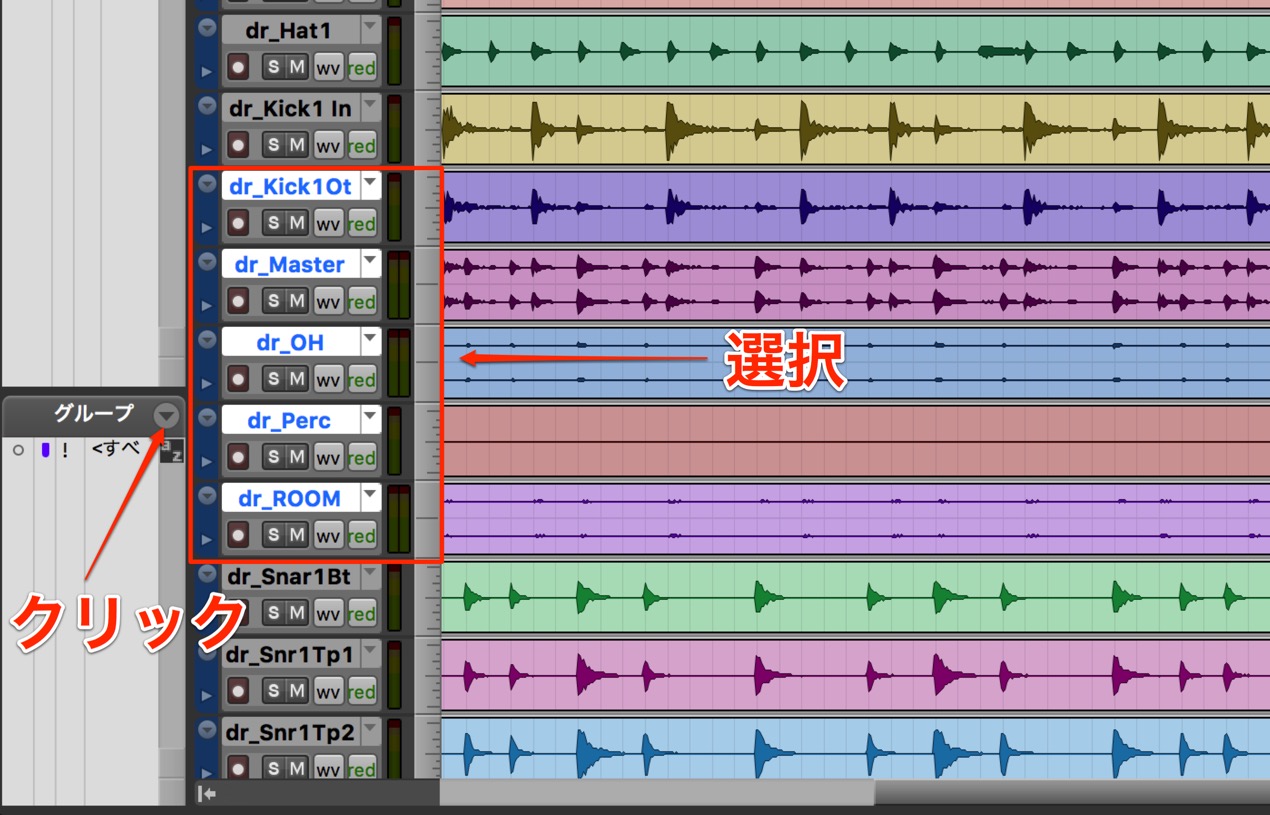The width and height of the screenshot is (1270, 815).
Task: Record-enable the dr_Snr1Tp1 track
Action: [x=238, y=691]
